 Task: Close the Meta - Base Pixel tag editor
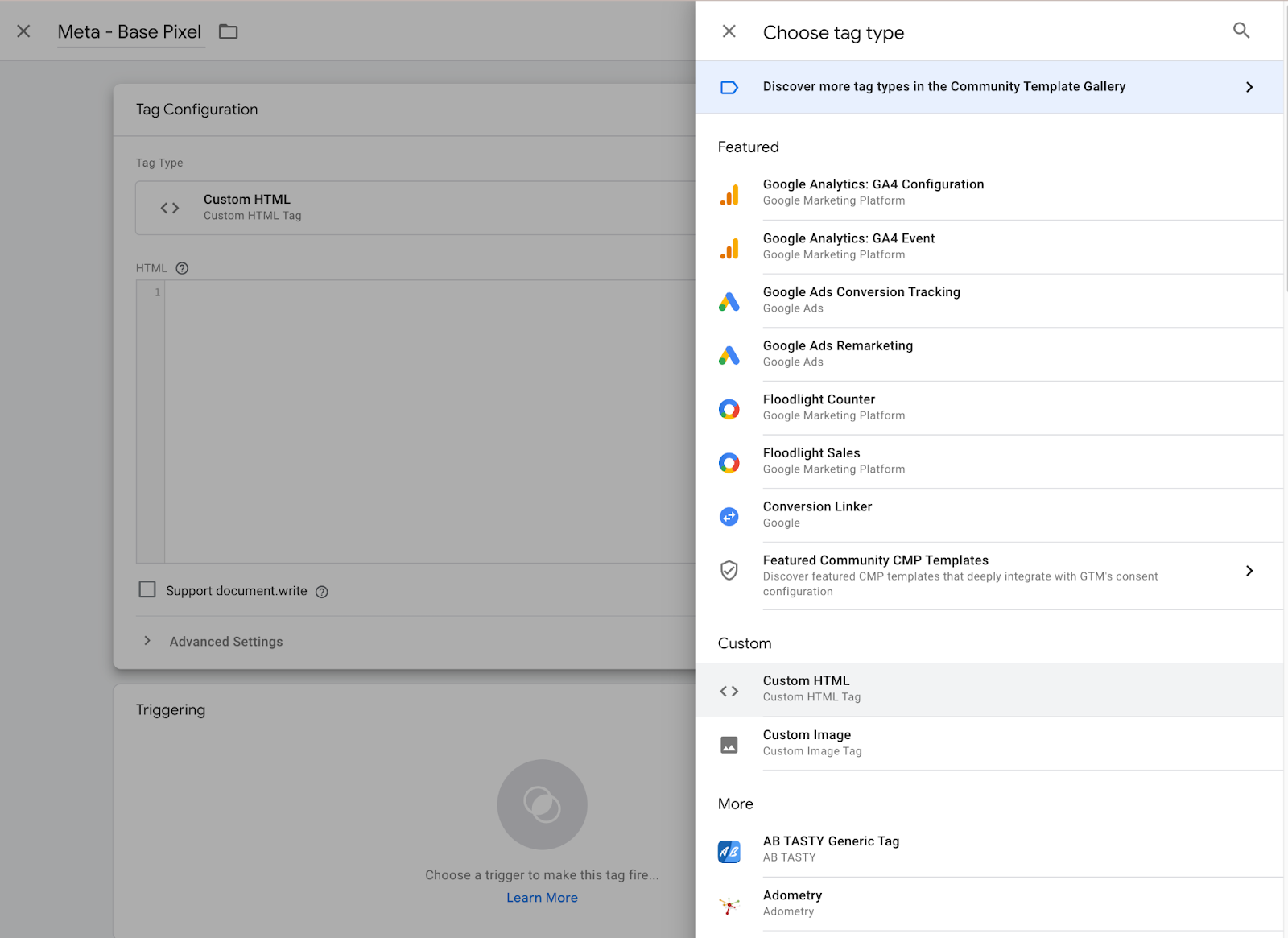coord(23,31)
